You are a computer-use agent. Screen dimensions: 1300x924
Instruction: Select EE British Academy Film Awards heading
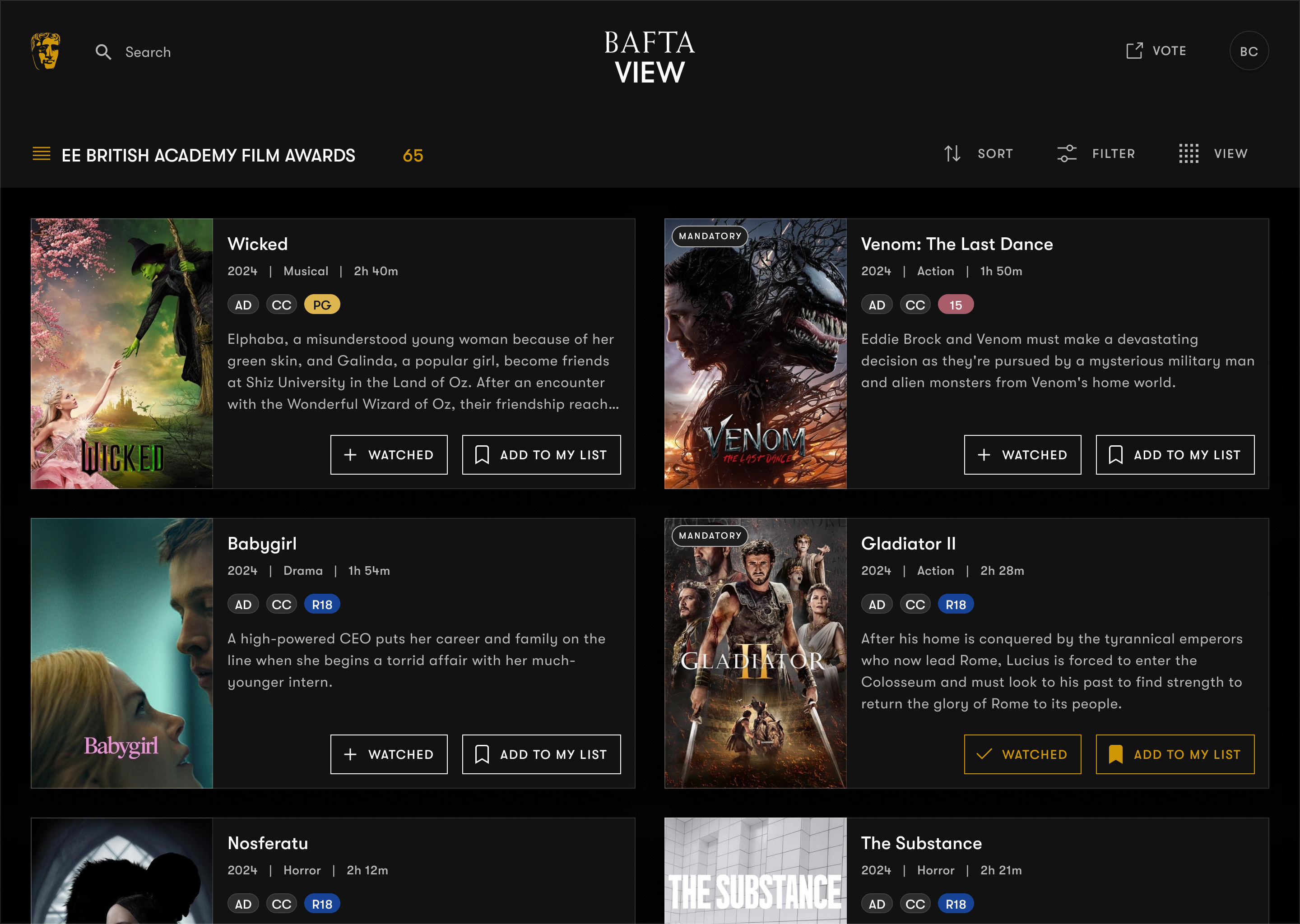pos(209,155)
